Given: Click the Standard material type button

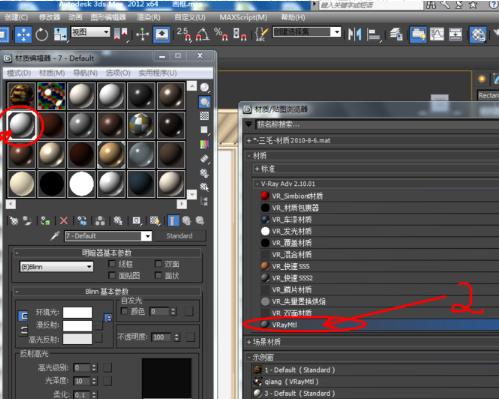Looking at the screenshot, I should pyautogui.click(x=179, y=236).
